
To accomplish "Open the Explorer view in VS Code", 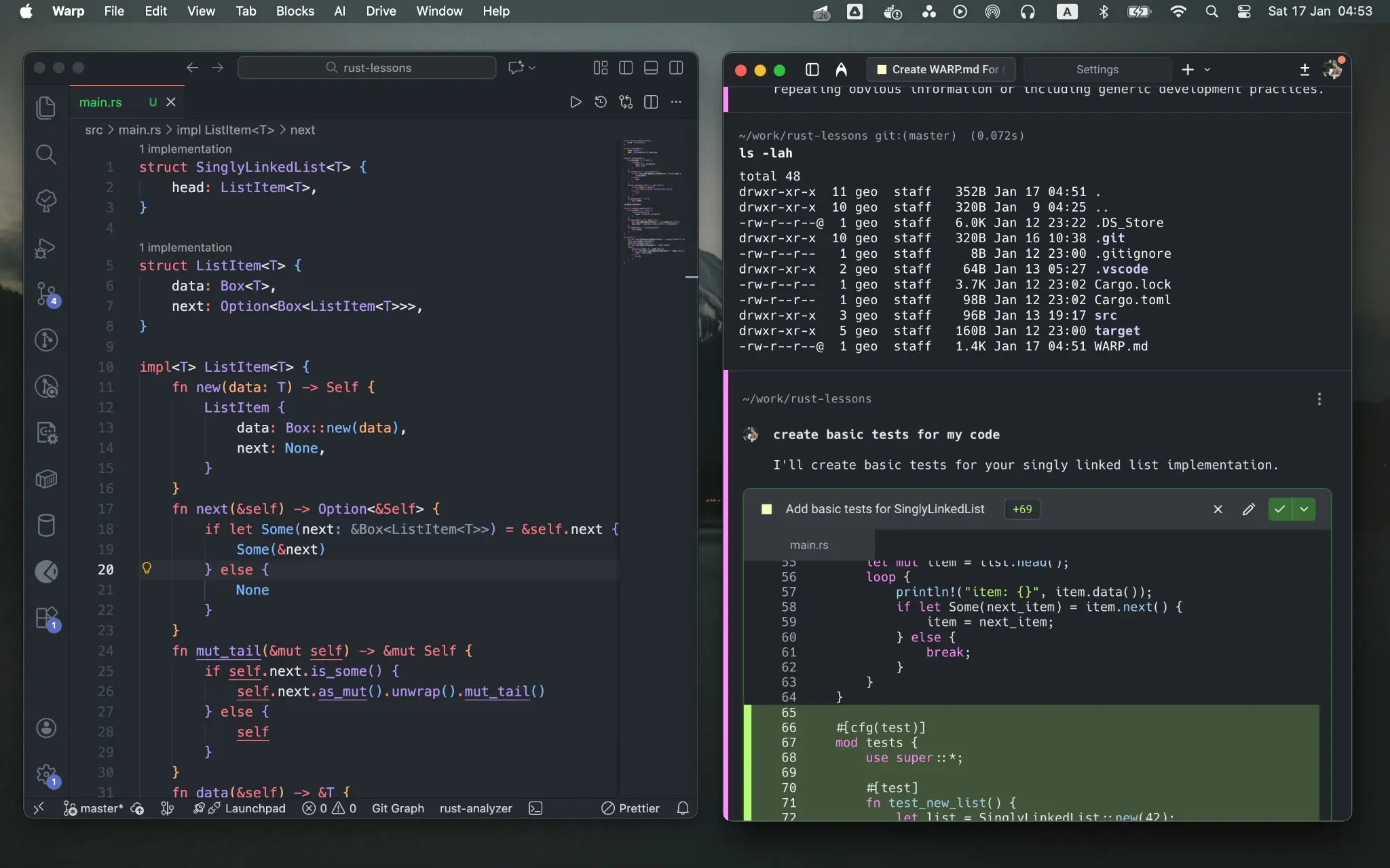I will tap(46, 108).
